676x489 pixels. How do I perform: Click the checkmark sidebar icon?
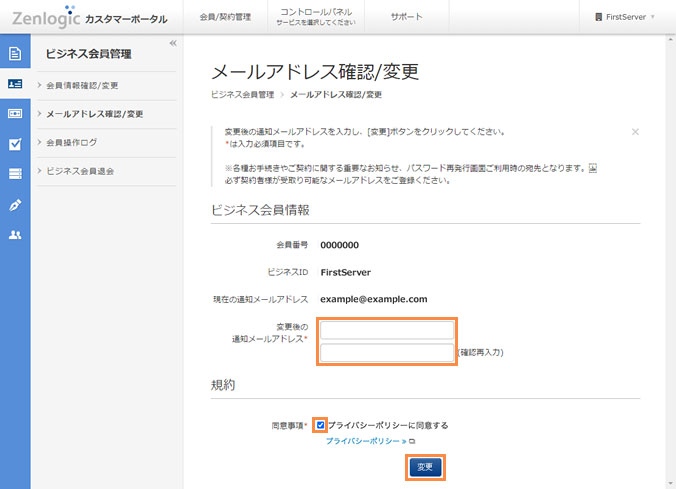15,144
